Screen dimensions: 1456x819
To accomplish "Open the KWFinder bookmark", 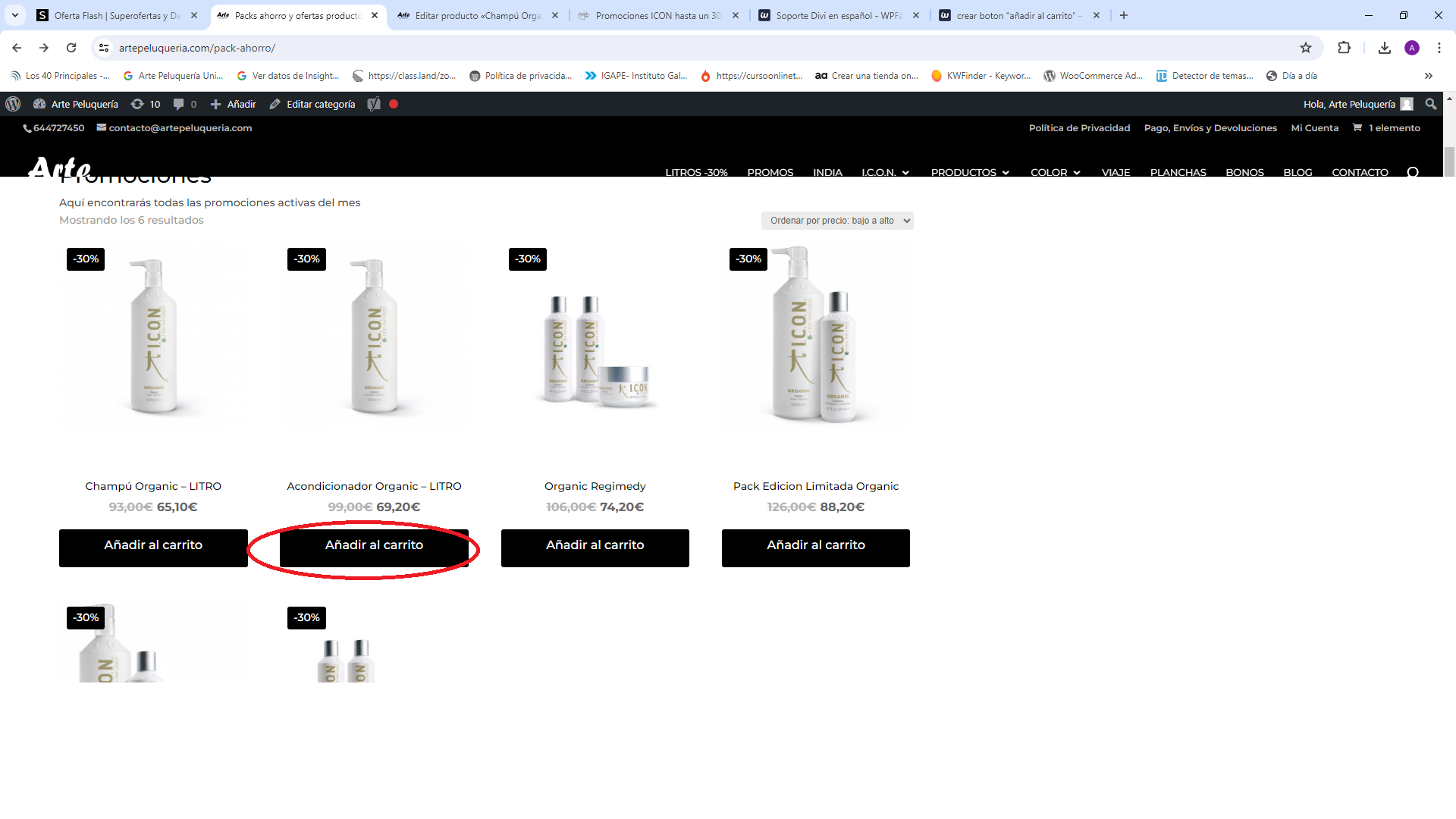I will [981, 76].
